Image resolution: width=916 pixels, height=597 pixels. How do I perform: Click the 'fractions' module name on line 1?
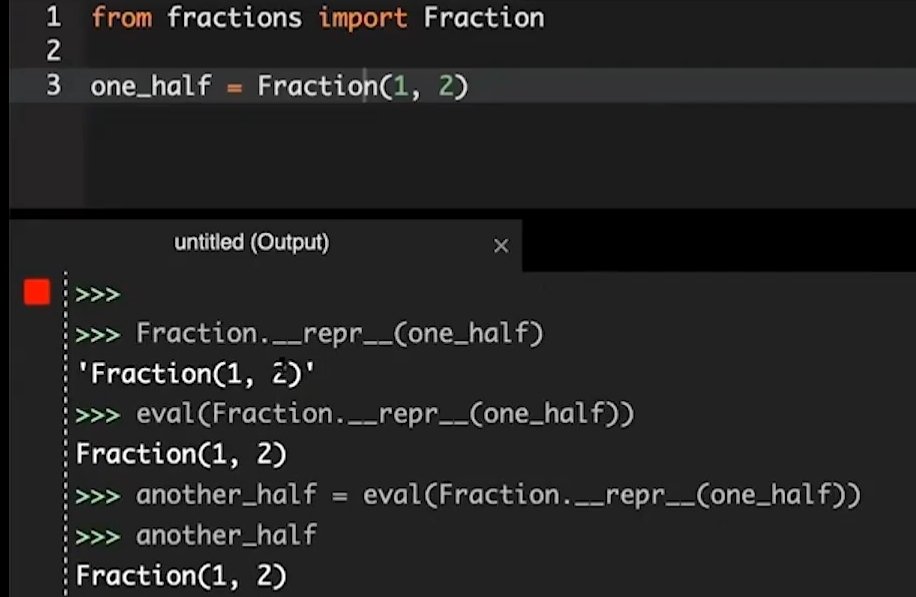237,17
